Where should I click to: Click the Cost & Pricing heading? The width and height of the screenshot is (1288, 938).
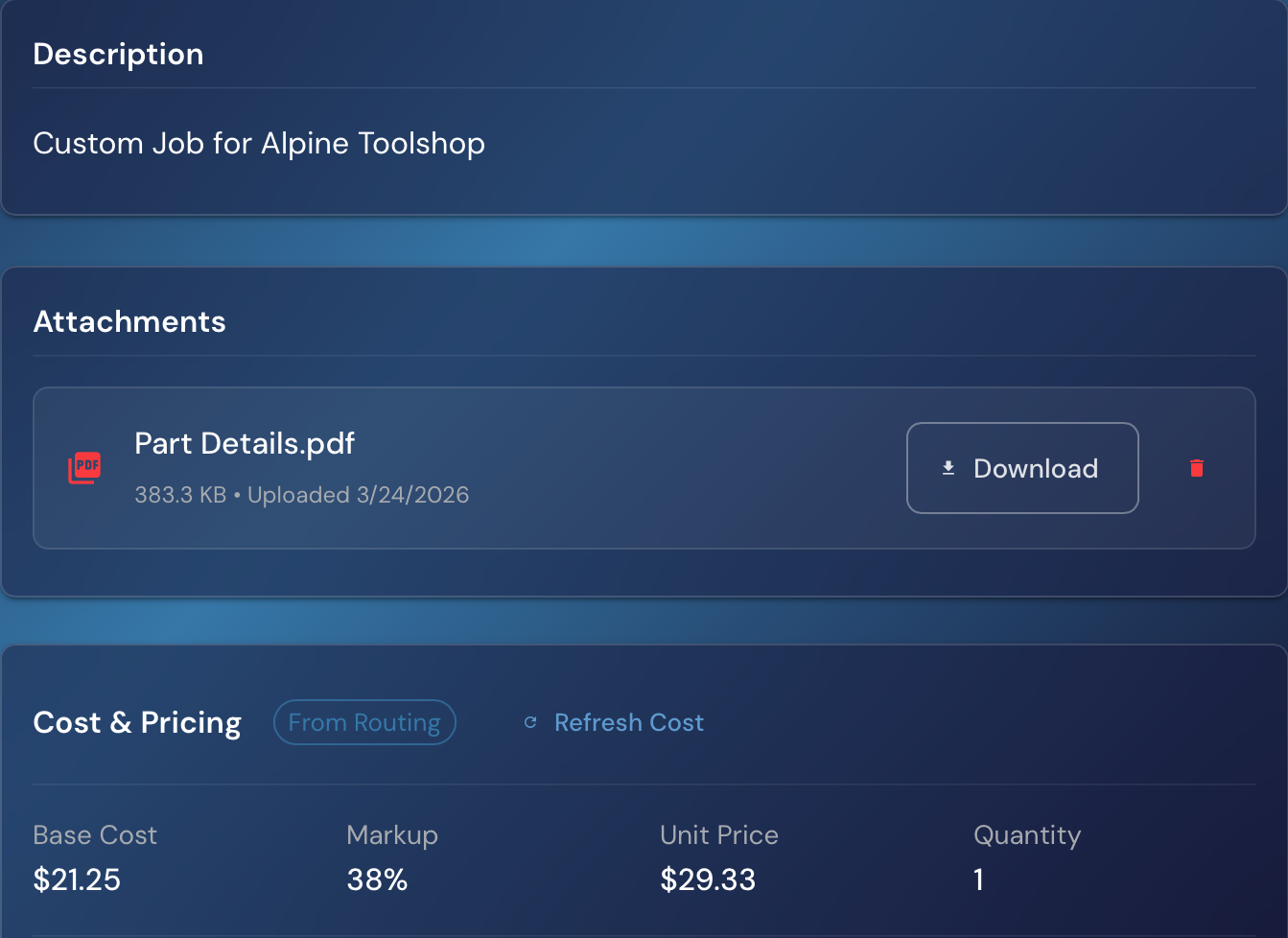click(x=137, y=722)
